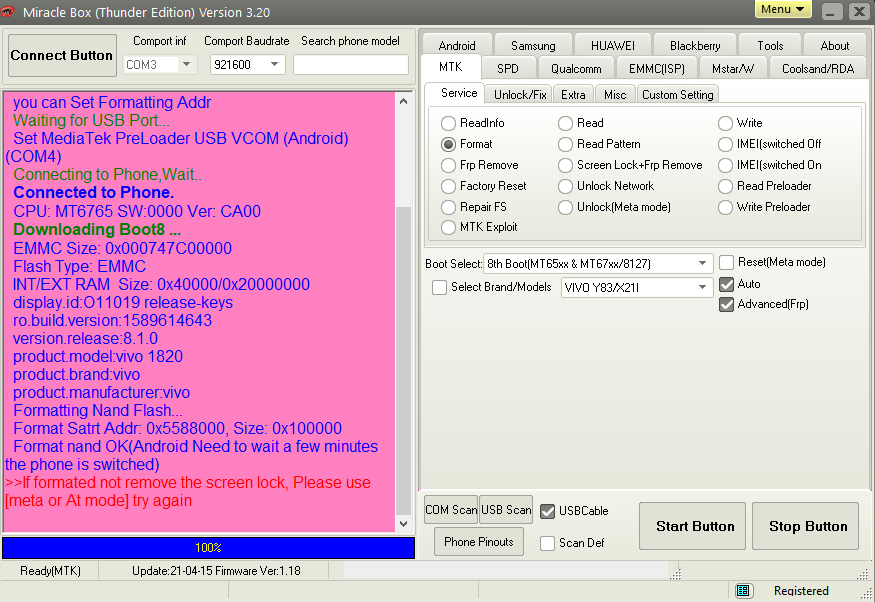Switch to the SPD tab

coord(508,69)
